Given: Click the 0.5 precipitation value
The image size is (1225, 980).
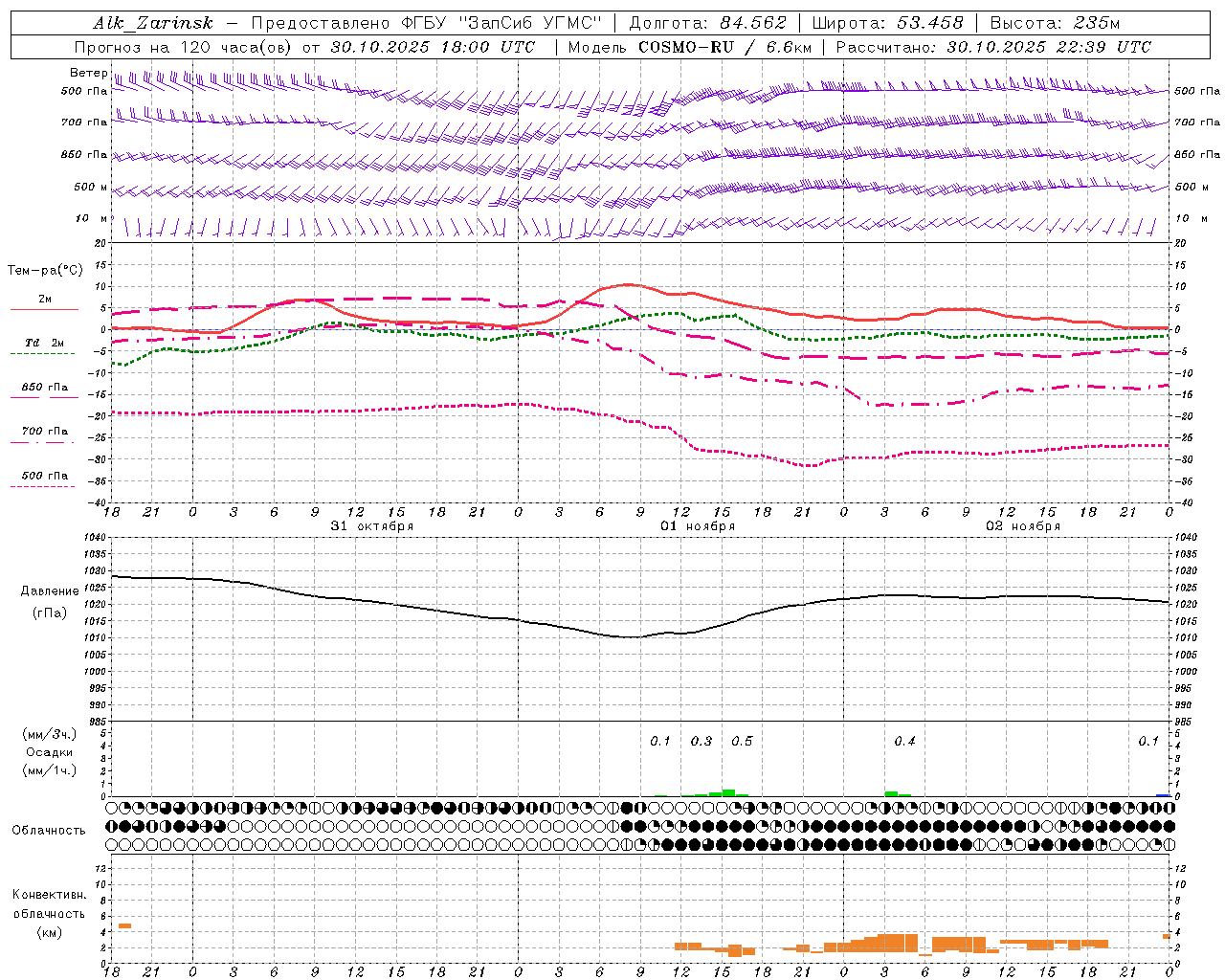Looking at the screenshot, I should pyautogui.click(x=742, y=741).
